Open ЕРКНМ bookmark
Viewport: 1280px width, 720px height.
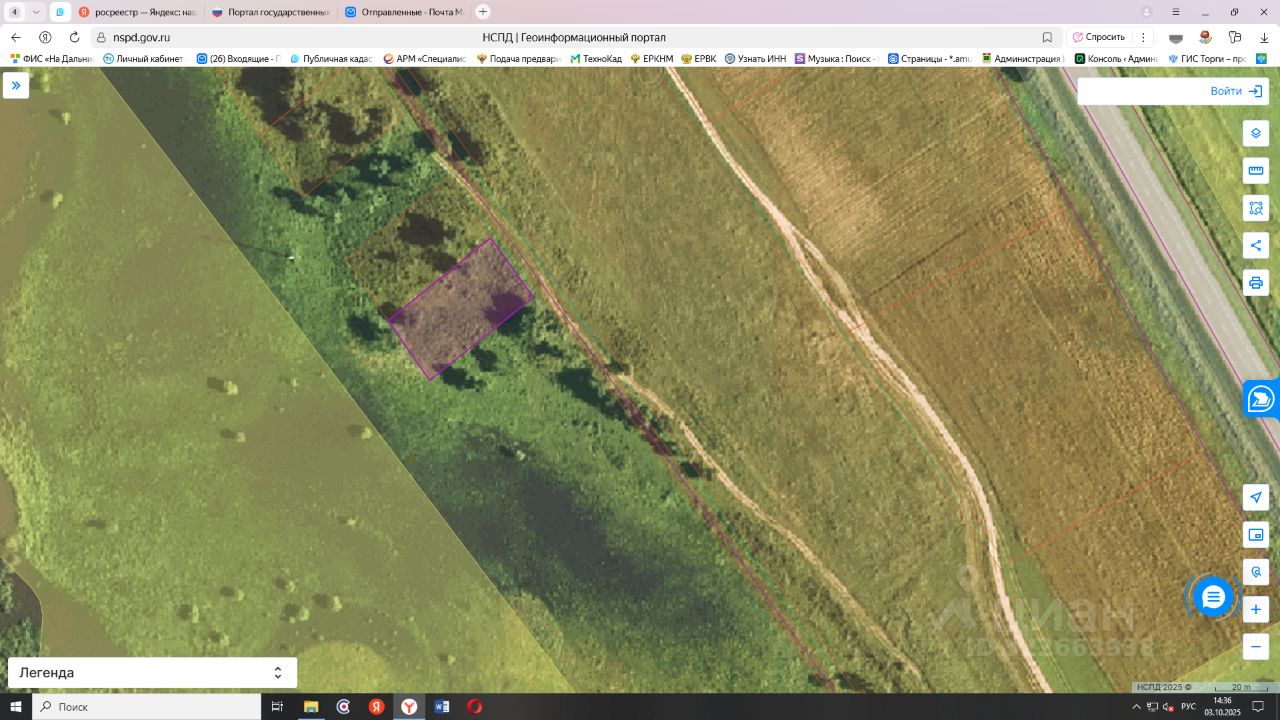point(652,59)
